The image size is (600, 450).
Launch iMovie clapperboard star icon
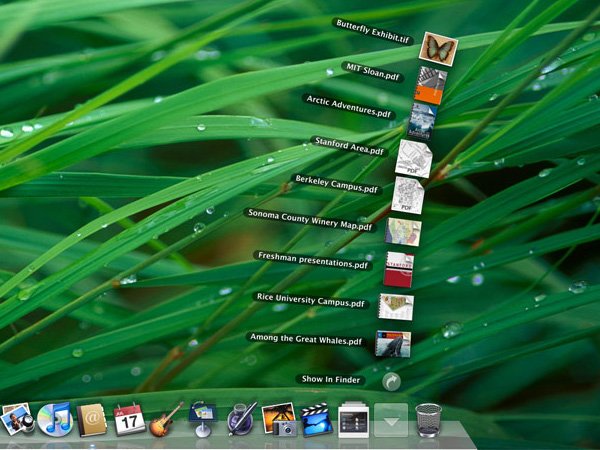(x=316, y=420)
